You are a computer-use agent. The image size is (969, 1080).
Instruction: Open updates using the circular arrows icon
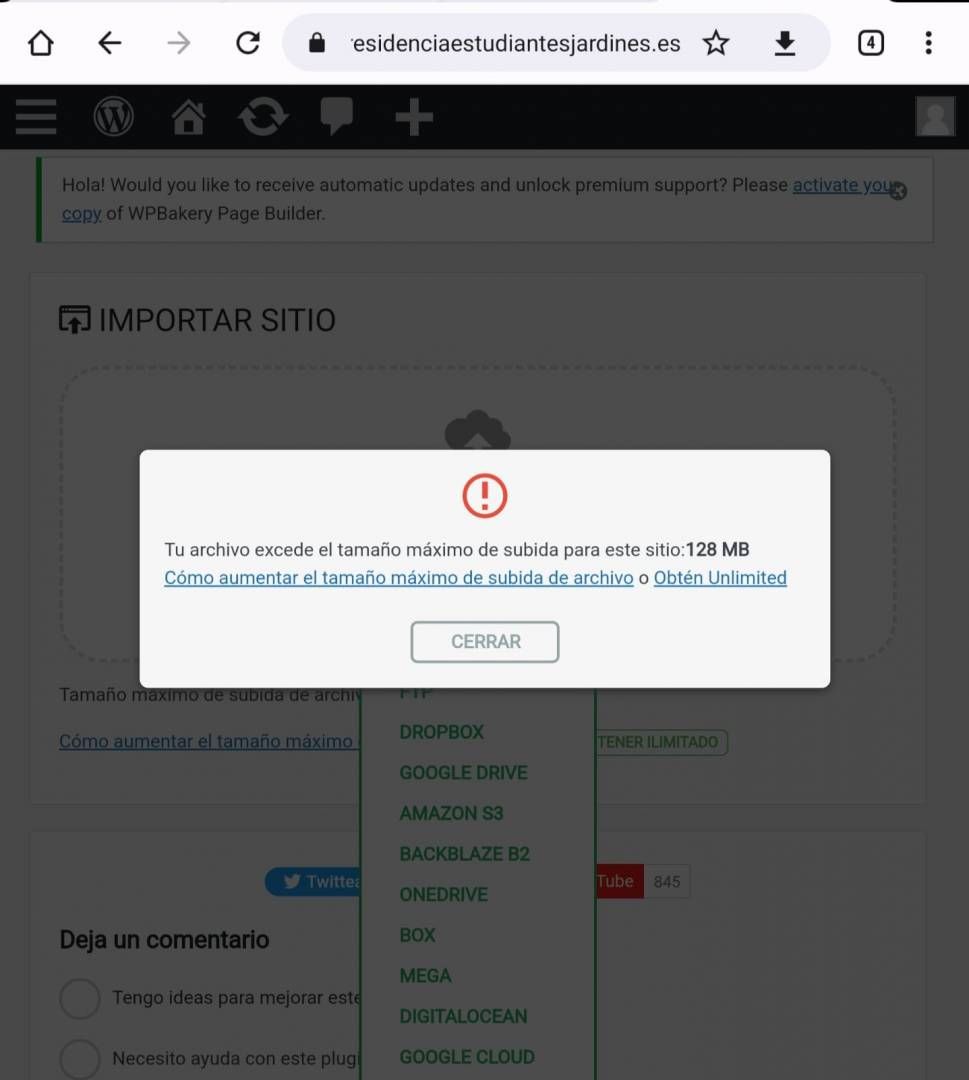tap(263, 116)
